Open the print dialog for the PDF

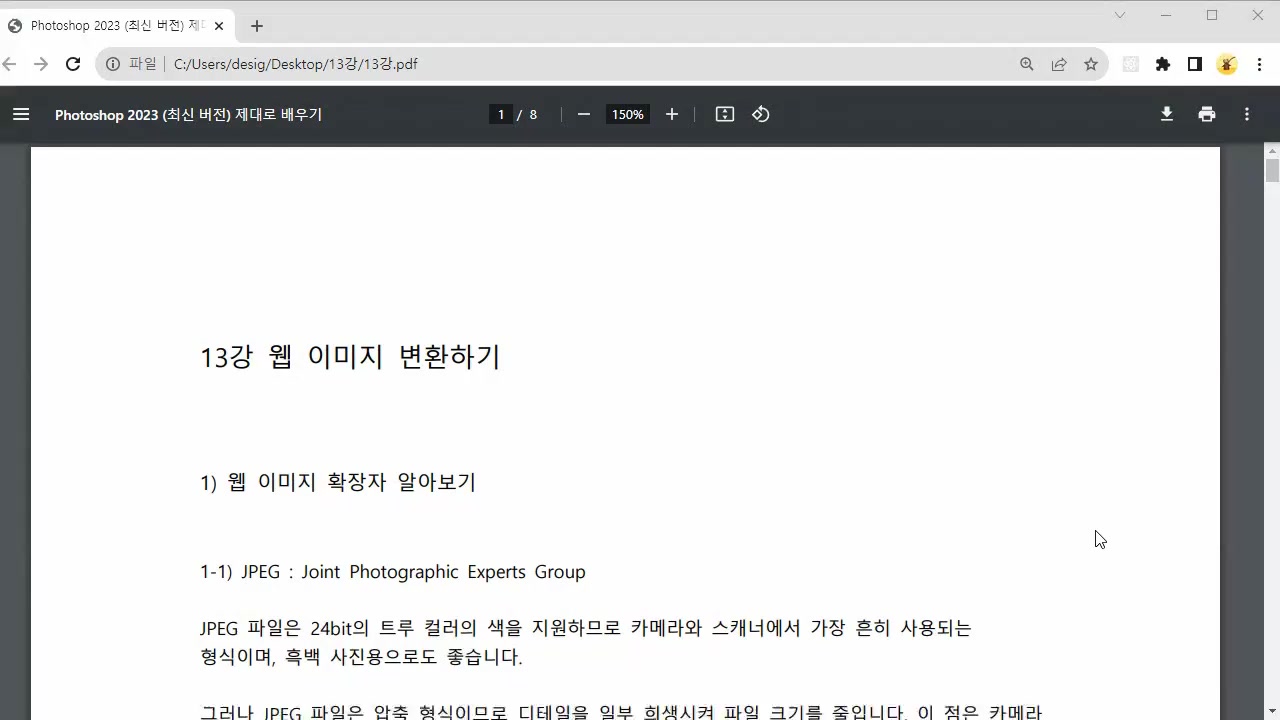coord(1207,114)
